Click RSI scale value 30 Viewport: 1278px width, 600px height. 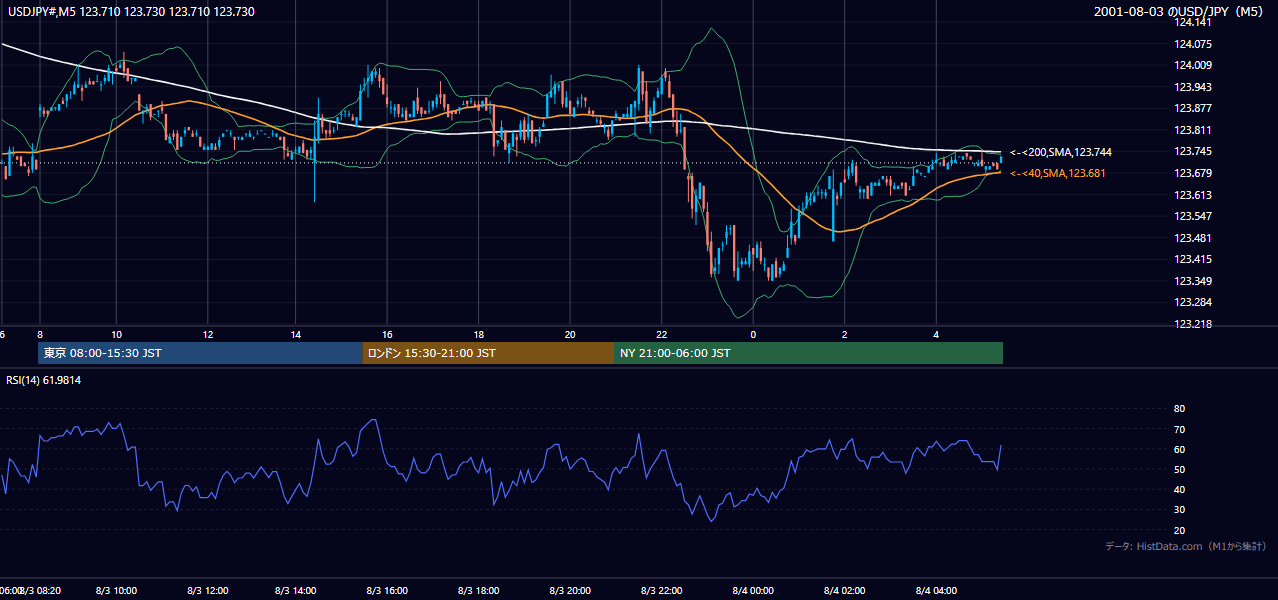(x=1179, y=510)
